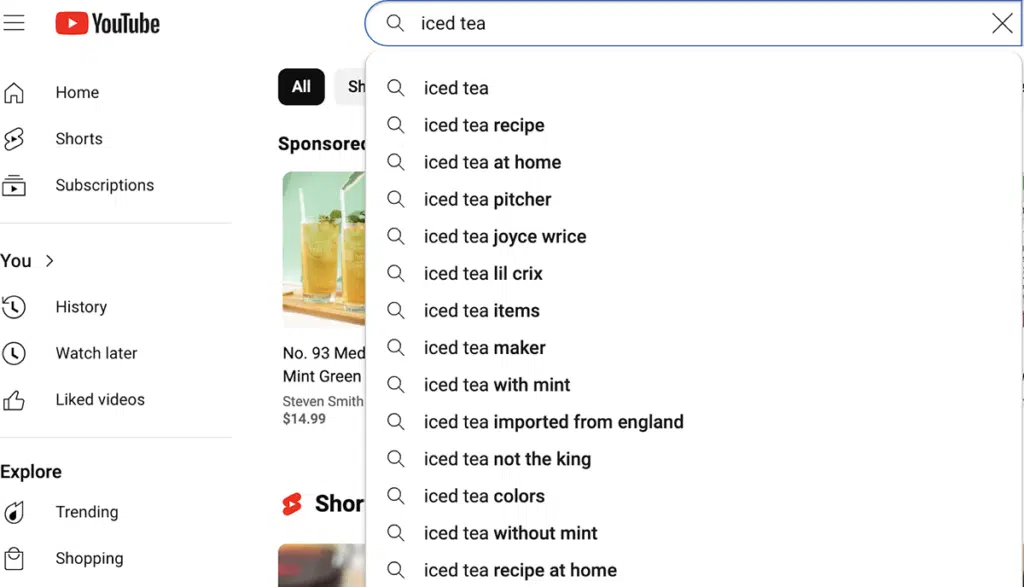Browse Trending under Explore
This screenshot has height=587, width=1024.
[x=86, y=512]
